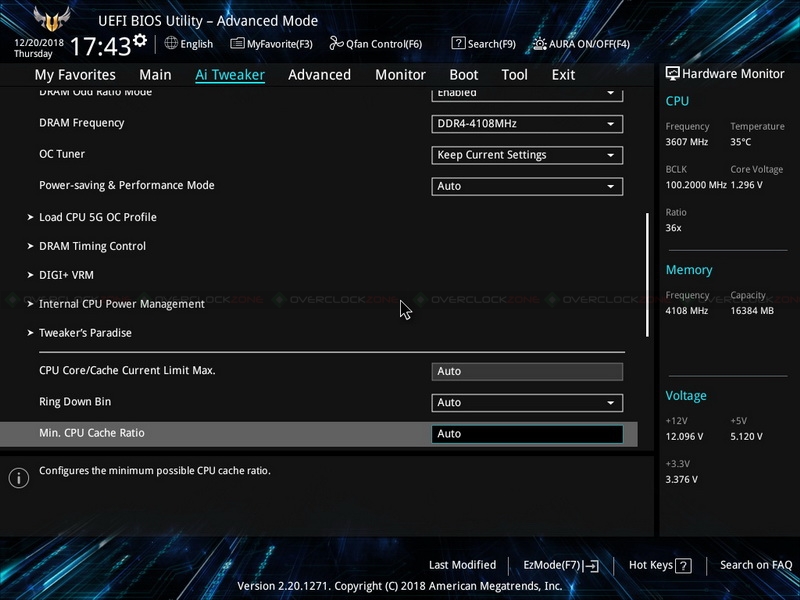Viewport: 800px width, 600px height.
Task: Open Power-saving & Performance Mode dropdown
Action: [527, 186]
